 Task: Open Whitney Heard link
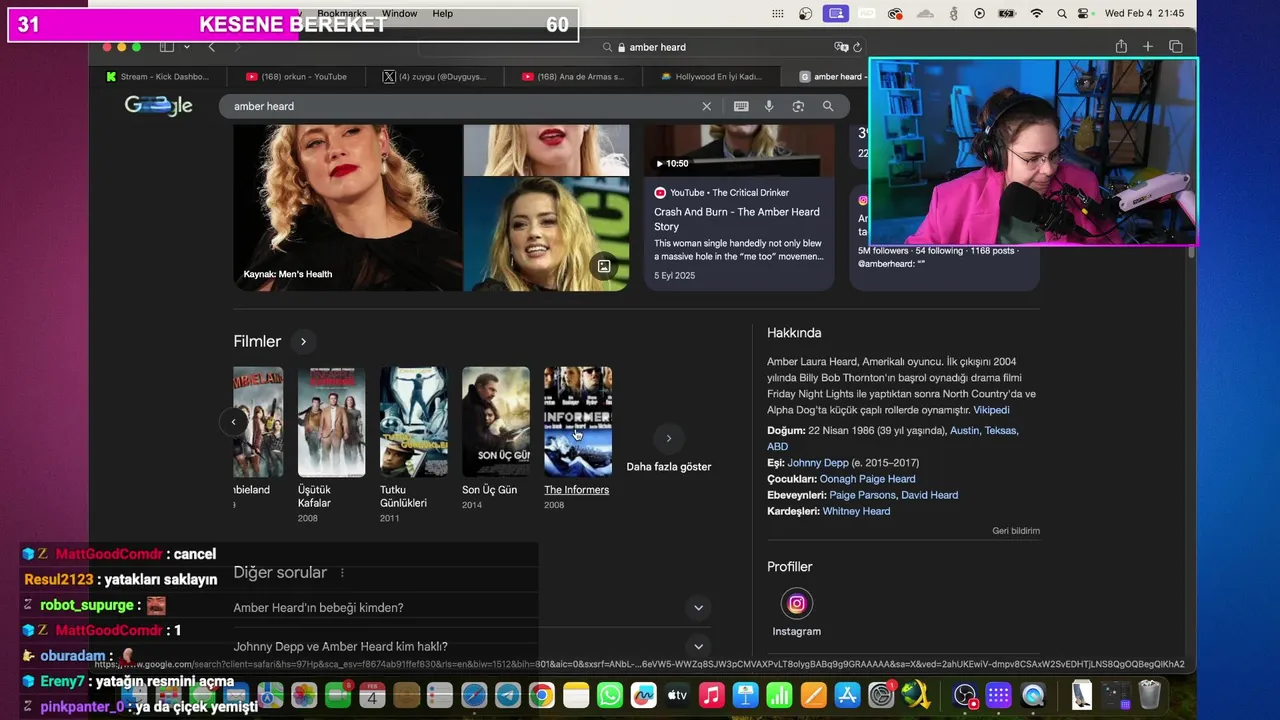856,511
